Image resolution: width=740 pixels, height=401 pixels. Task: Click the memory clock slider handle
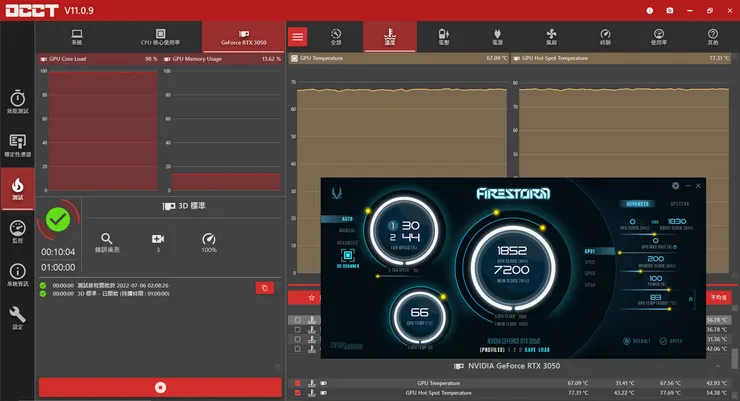point(640,271)
